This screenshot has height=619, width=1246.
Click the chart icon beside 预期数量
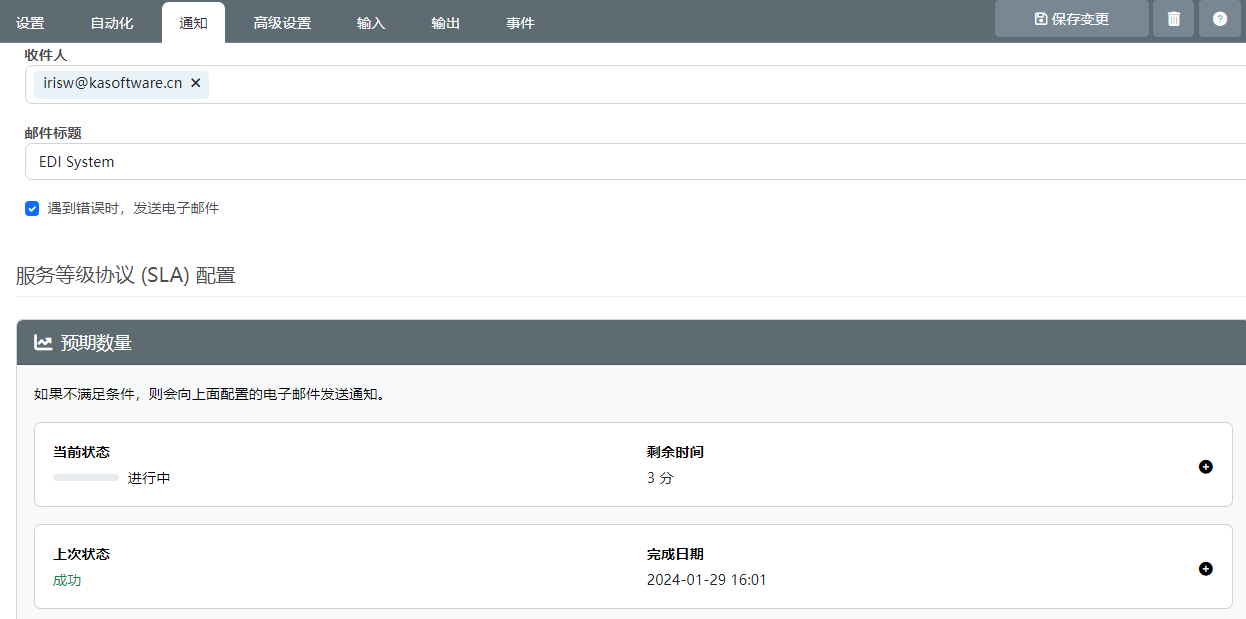click(43, 343)
